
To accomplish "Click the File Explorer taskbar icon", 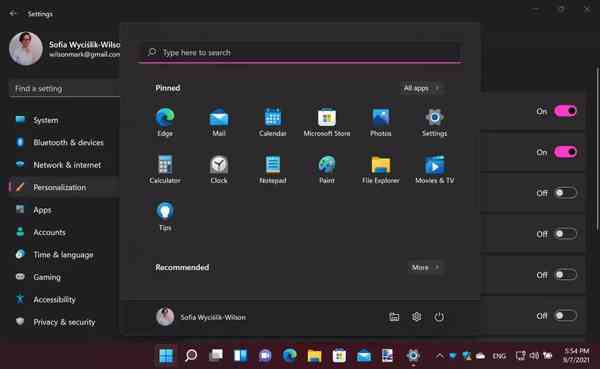I will (x=315, y=356).
